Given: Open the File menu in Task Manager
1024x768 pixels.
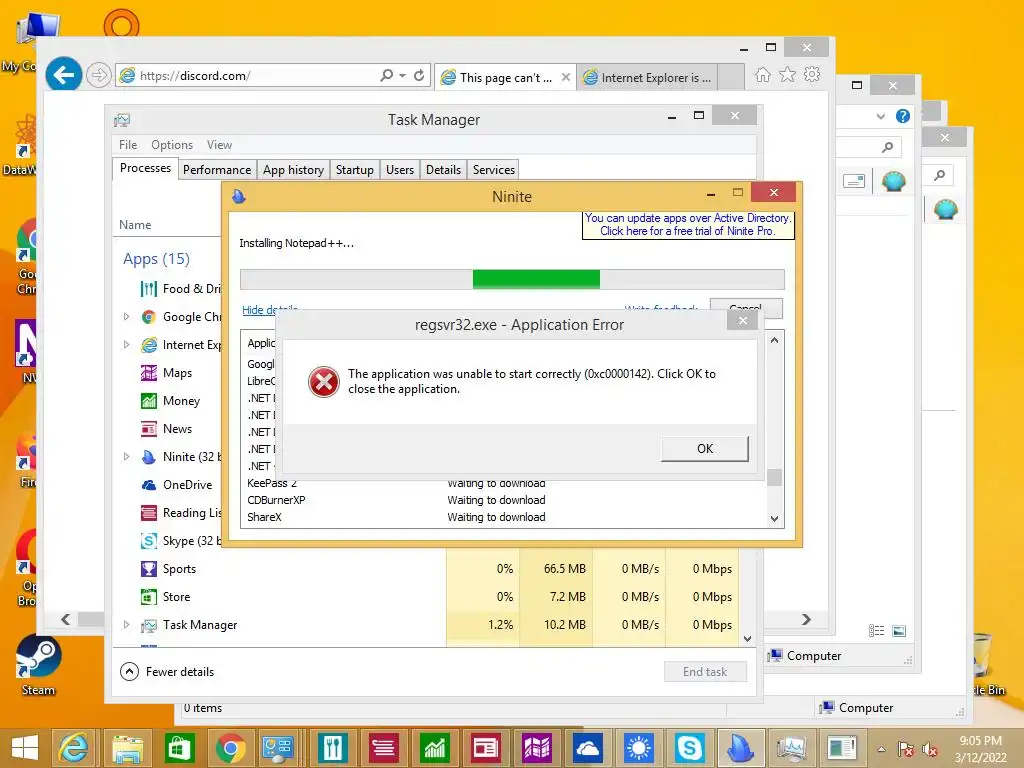Looking at the screenshot, I should pos(128,145).
